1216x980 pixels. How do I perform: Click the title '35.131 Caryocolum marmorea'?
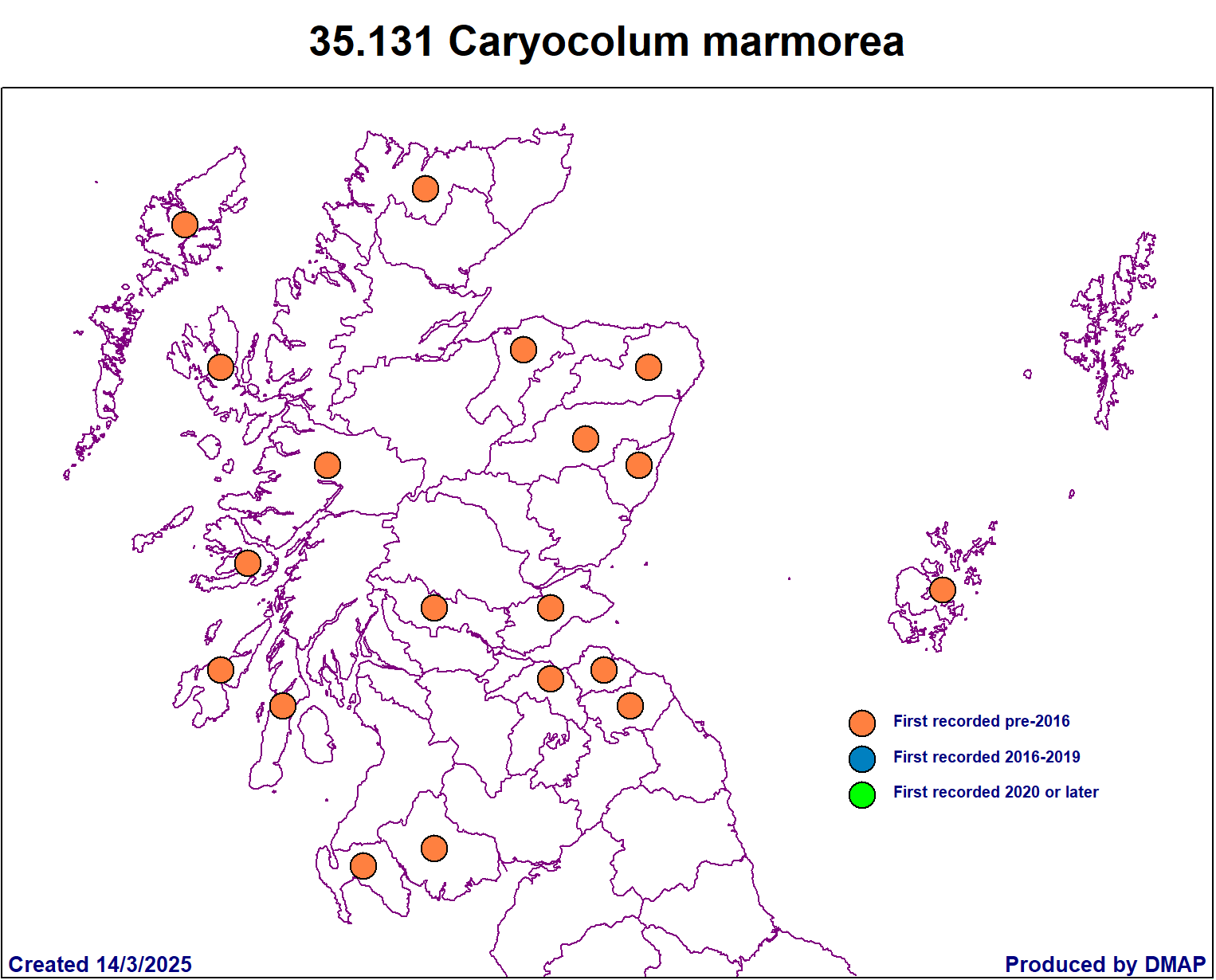(x=606, y=41)
